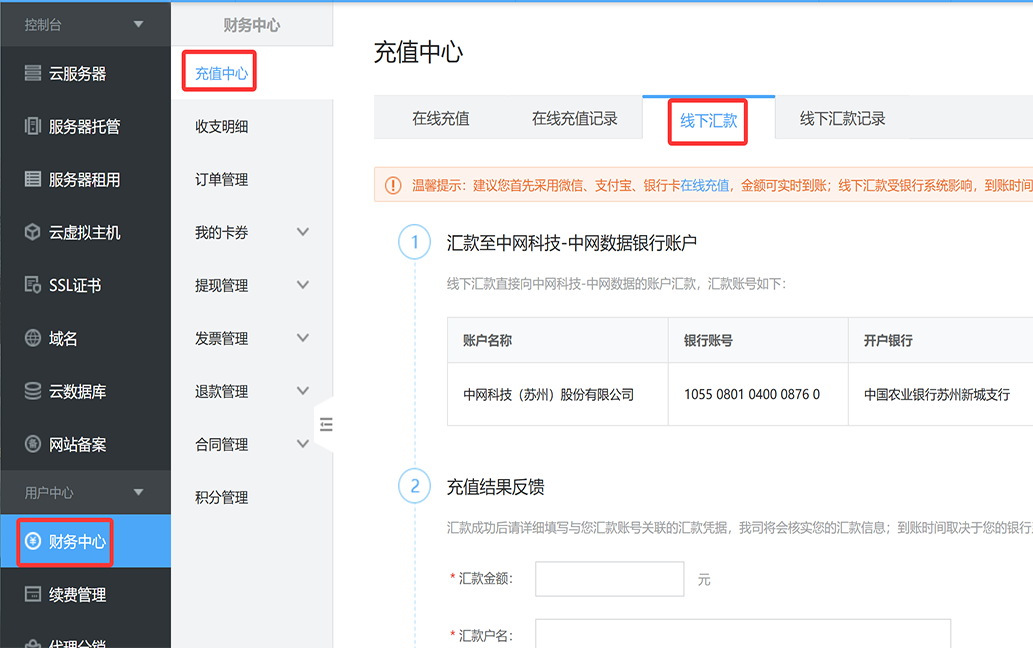Open the 线下汇款记录 tab
Screen dimensions: 1033x648
pyautogui.click(x=842, y=119)
